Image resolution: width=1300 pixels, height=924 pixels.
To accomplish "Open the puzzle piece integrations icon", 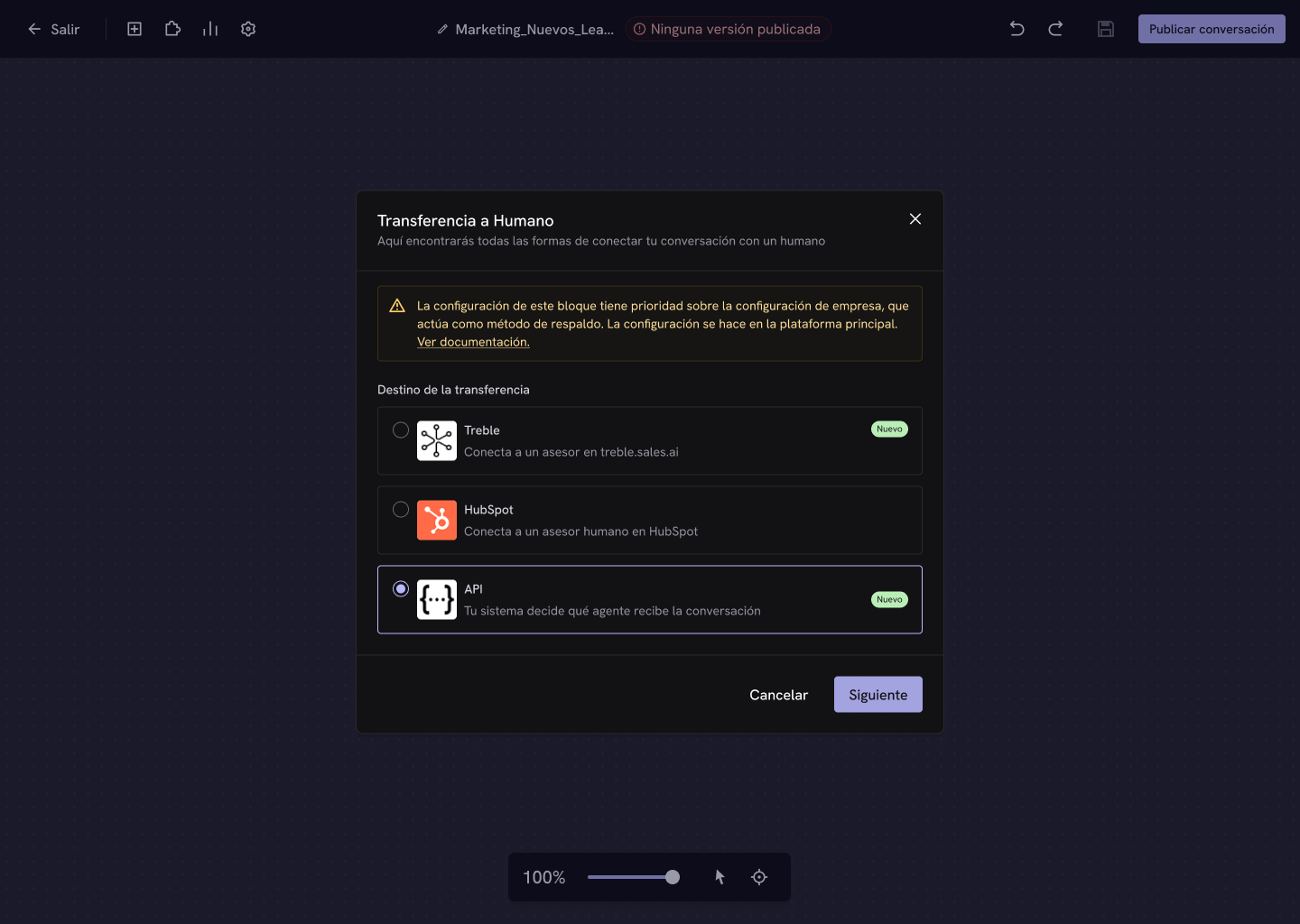I will pos(172,29).
